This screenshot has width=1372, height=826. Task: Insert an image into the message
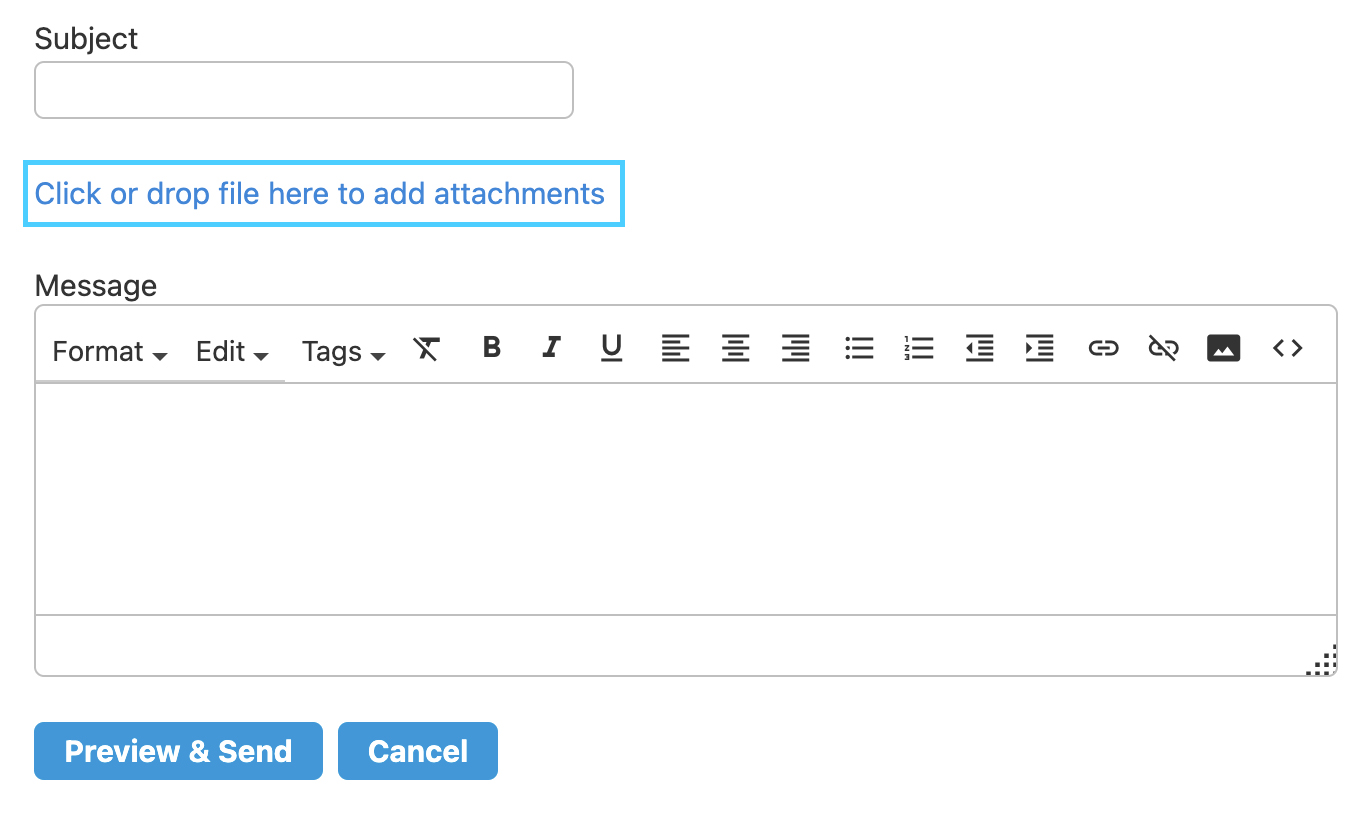[1224, 348]
